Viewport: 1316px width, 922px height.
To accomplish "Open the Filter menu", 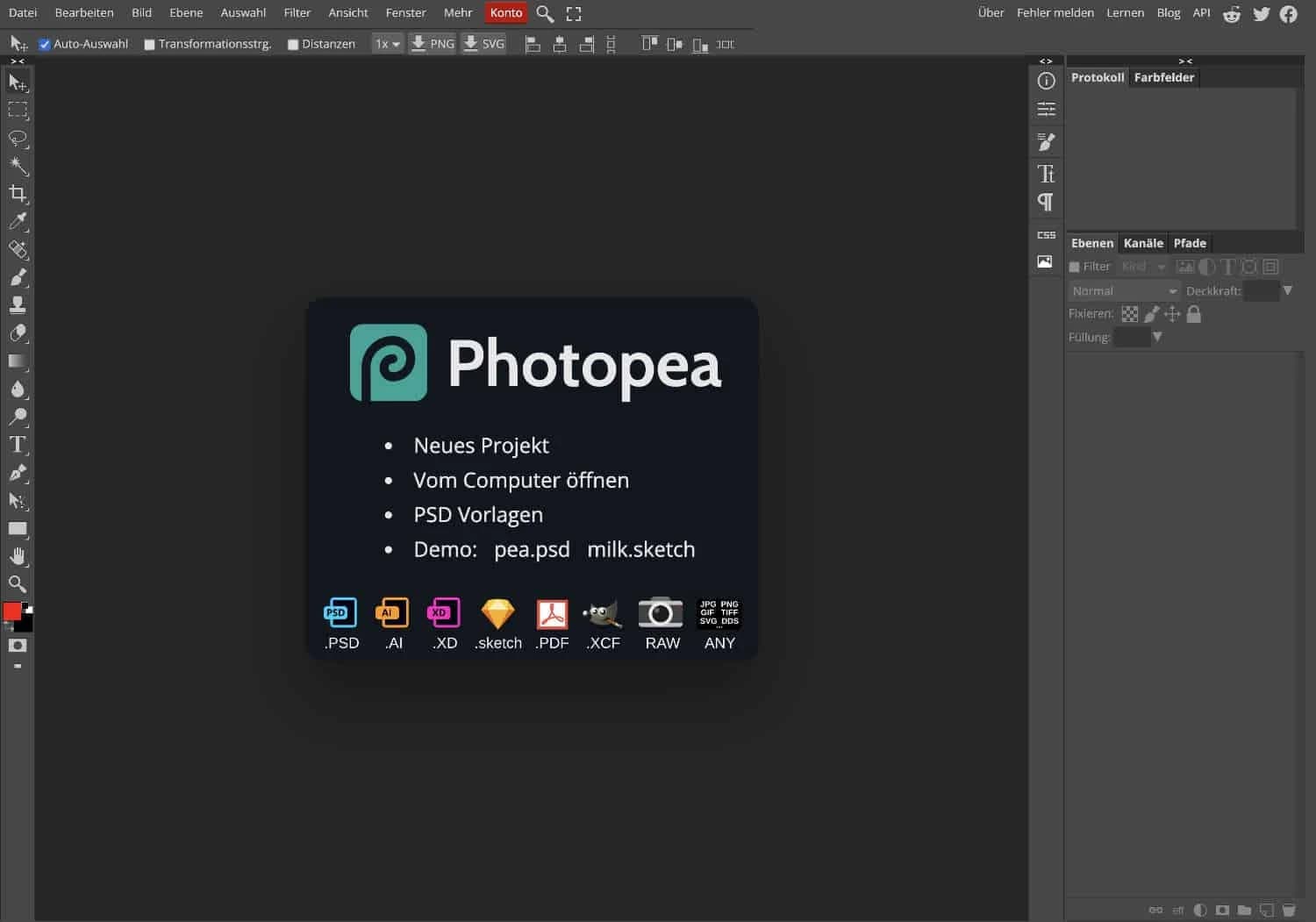I will (297, 12).
